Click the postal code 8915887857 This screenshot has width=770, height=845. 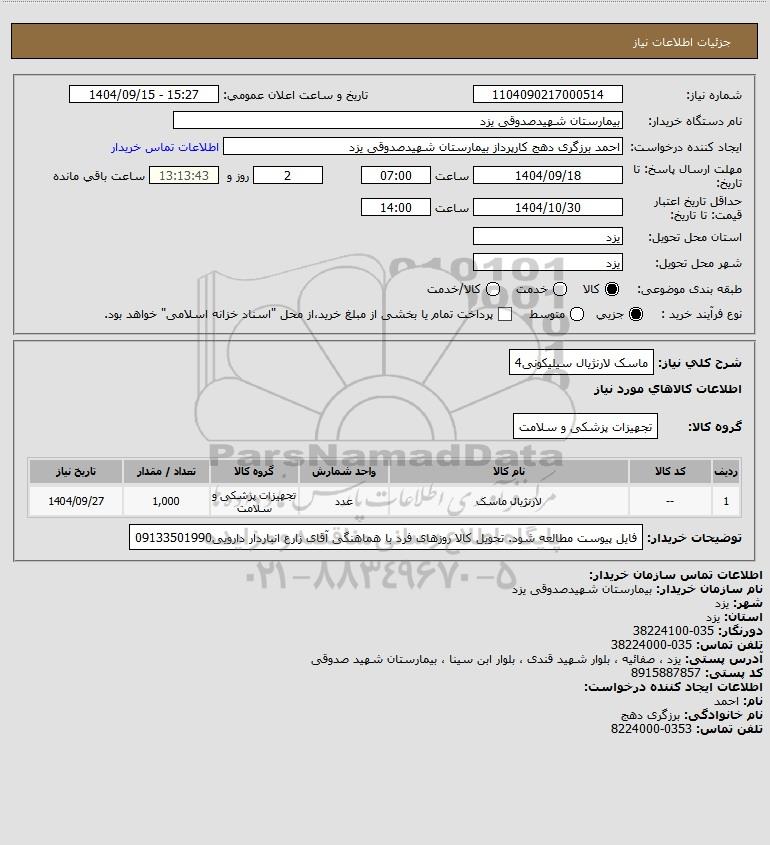click(x=665, y=673)
